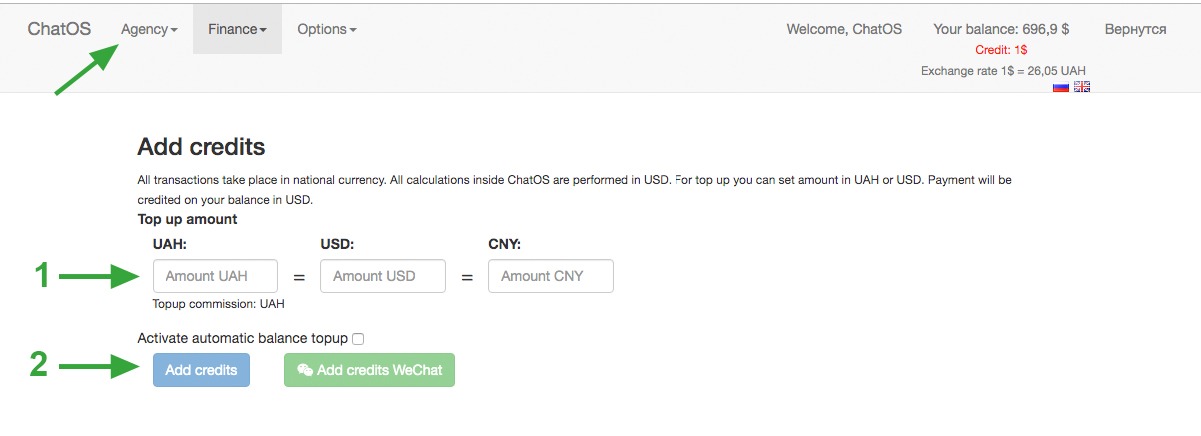Focus the Amount CNY input field
The image size is (1201, 436).
[x=551, y=276]
